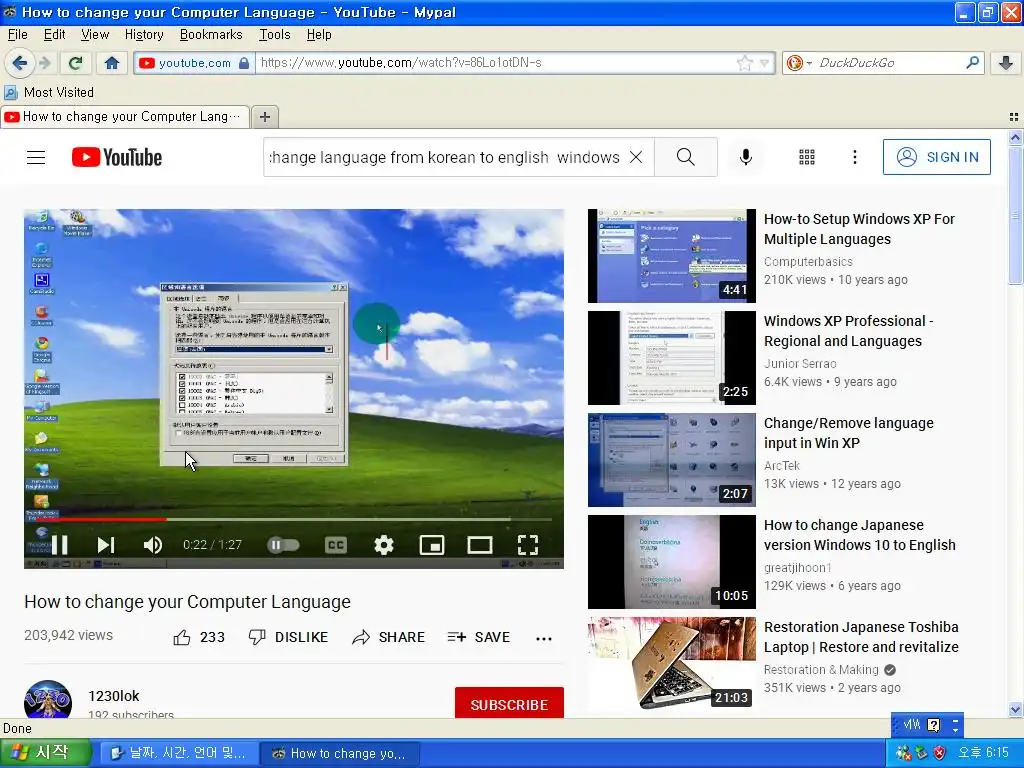The height and width of the screenshot is (768, 1024).
Task: Click the browser forward arrow
Action: click(x=44, y=63)
